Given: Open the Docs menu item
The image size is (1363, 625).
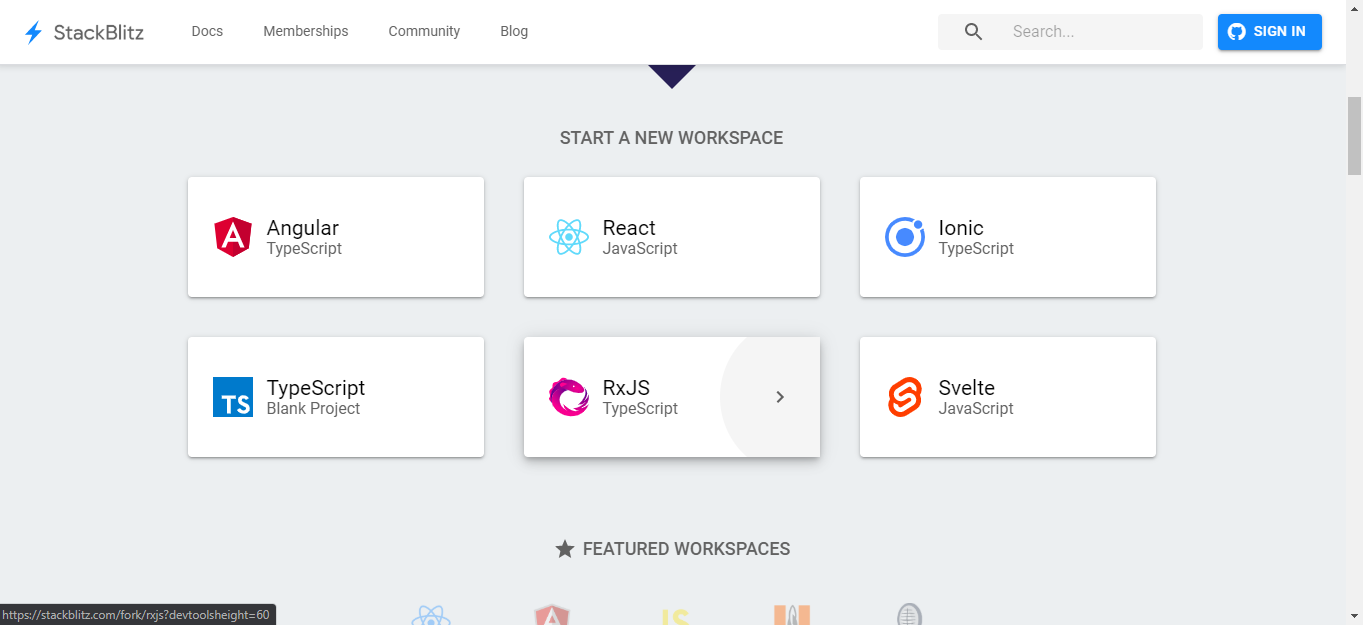Looking at the screenshot, I should (x=207, y=31).
